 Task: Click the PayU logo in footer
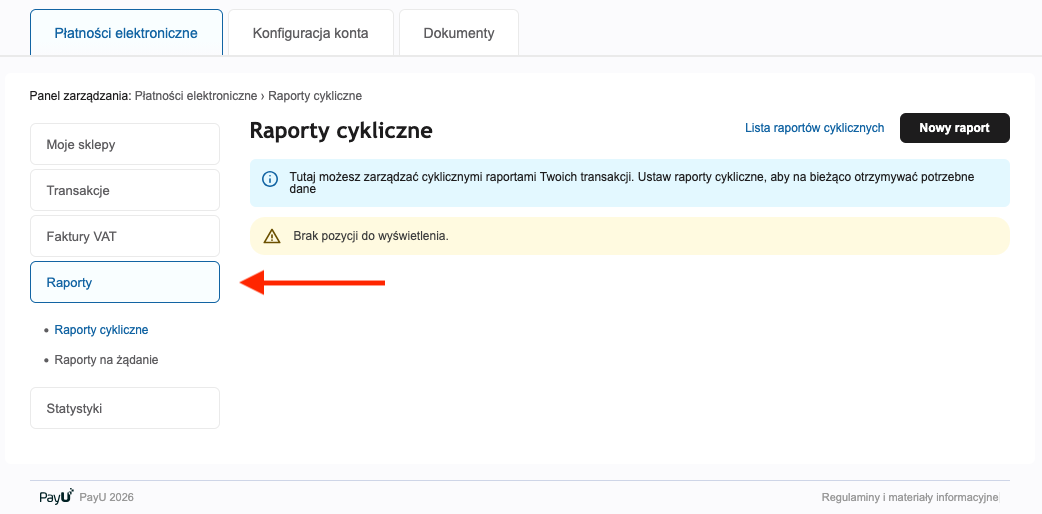click(56, 497)
